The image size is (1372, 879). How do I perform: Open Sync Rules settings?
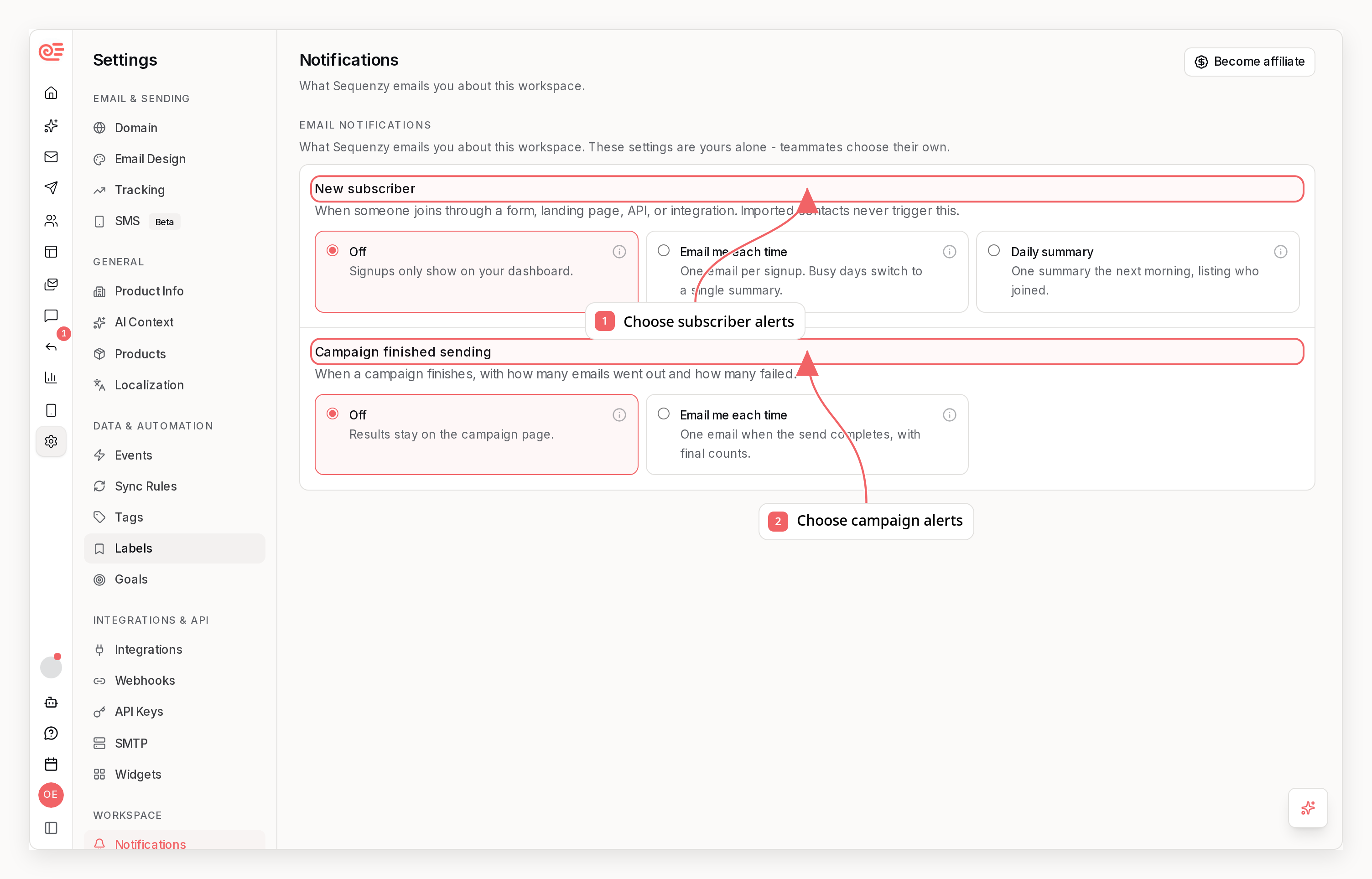174,486
